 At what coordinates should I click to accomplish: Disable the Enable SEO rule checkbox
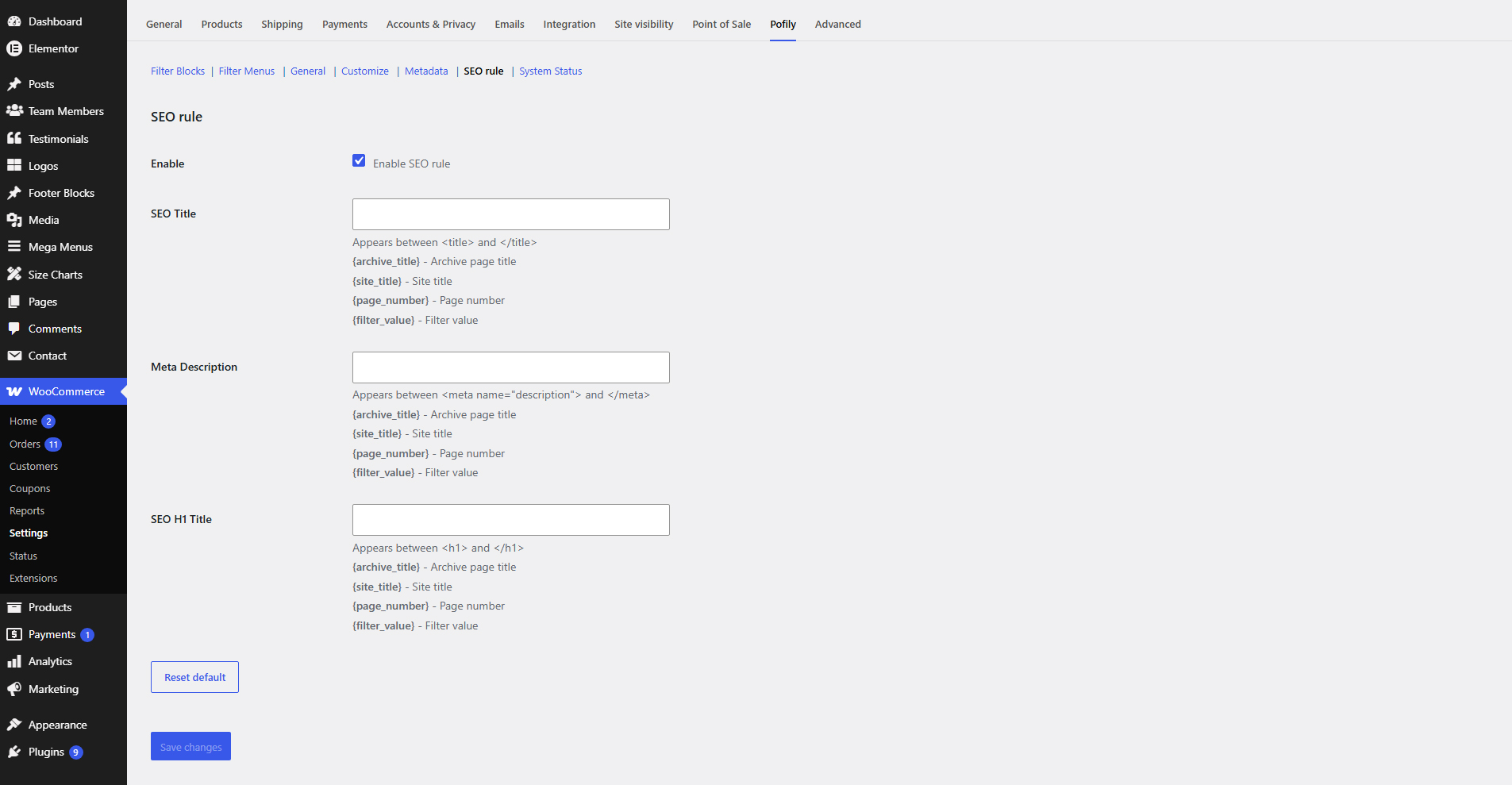(359, 161)
